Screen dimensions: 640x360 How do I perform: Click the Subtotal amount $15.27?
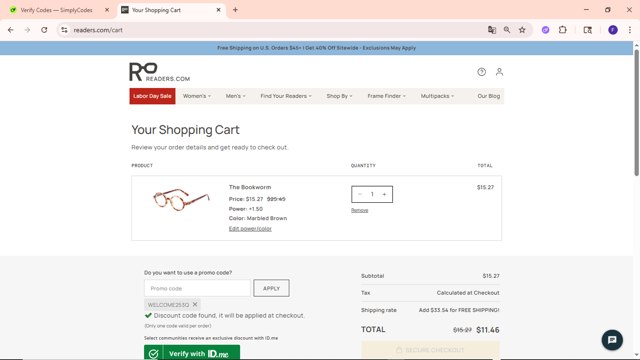(x=491, y=276)
